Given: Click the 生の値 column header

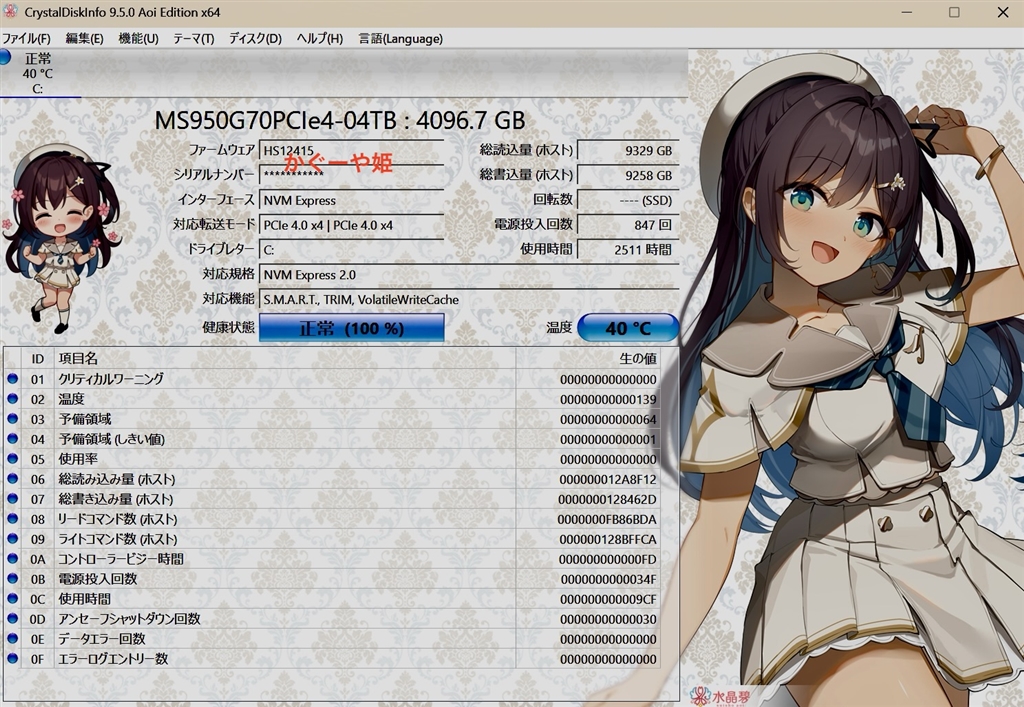Looking at the screenshot, I should pos(638,358).
